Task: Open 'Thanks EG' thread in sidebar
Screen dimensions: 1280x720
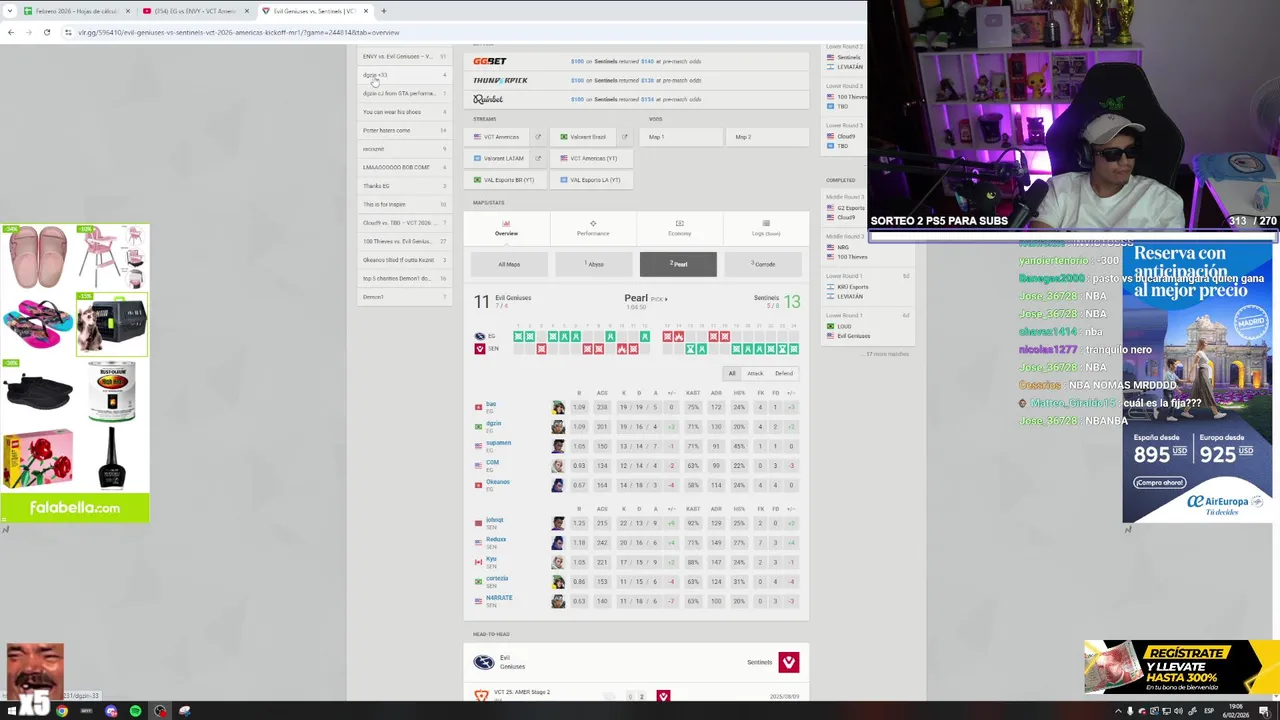Action: pos(405,186)
